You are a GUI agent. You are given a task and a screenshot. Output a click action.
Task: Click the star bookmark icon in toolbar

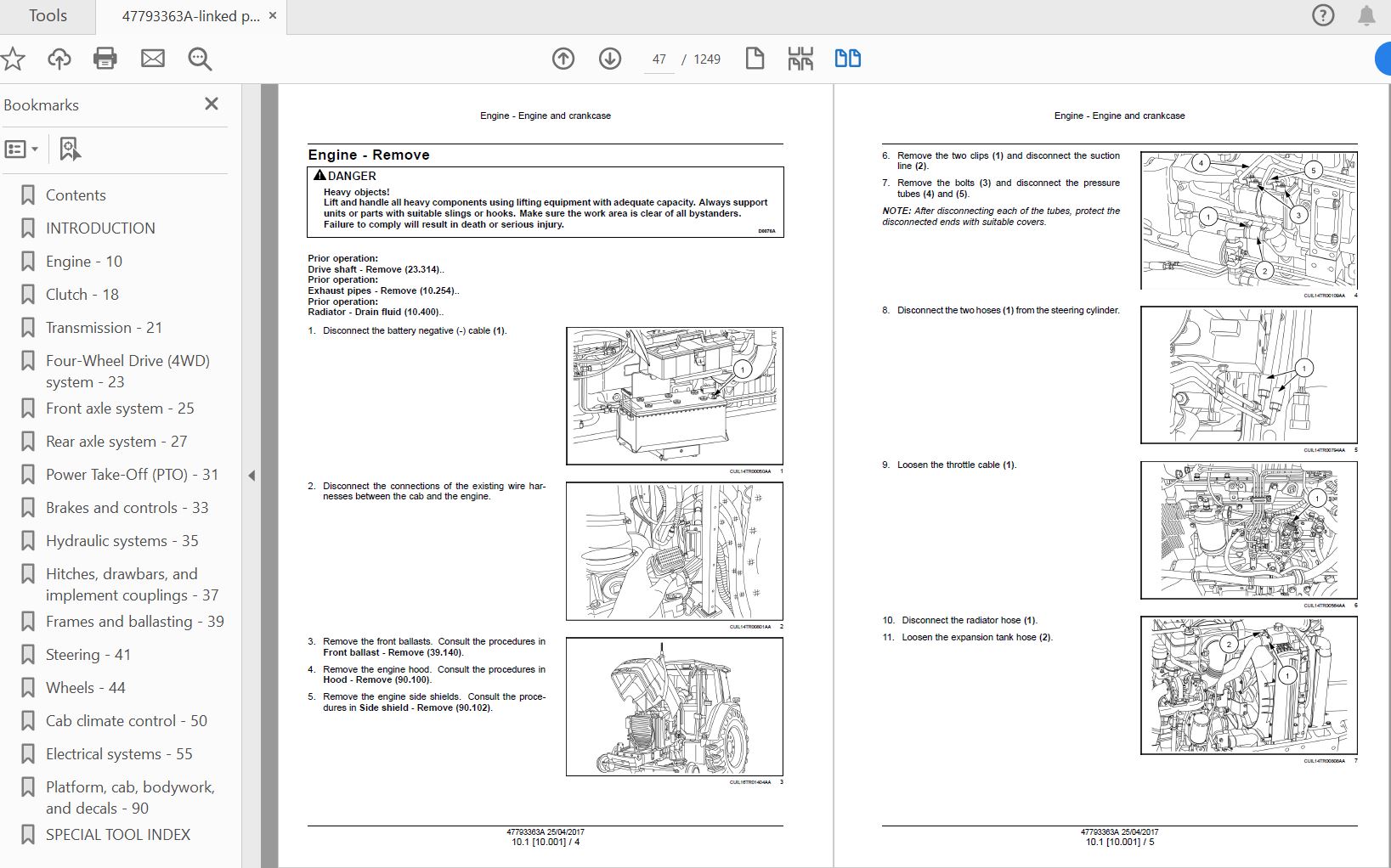coord(13,59)
